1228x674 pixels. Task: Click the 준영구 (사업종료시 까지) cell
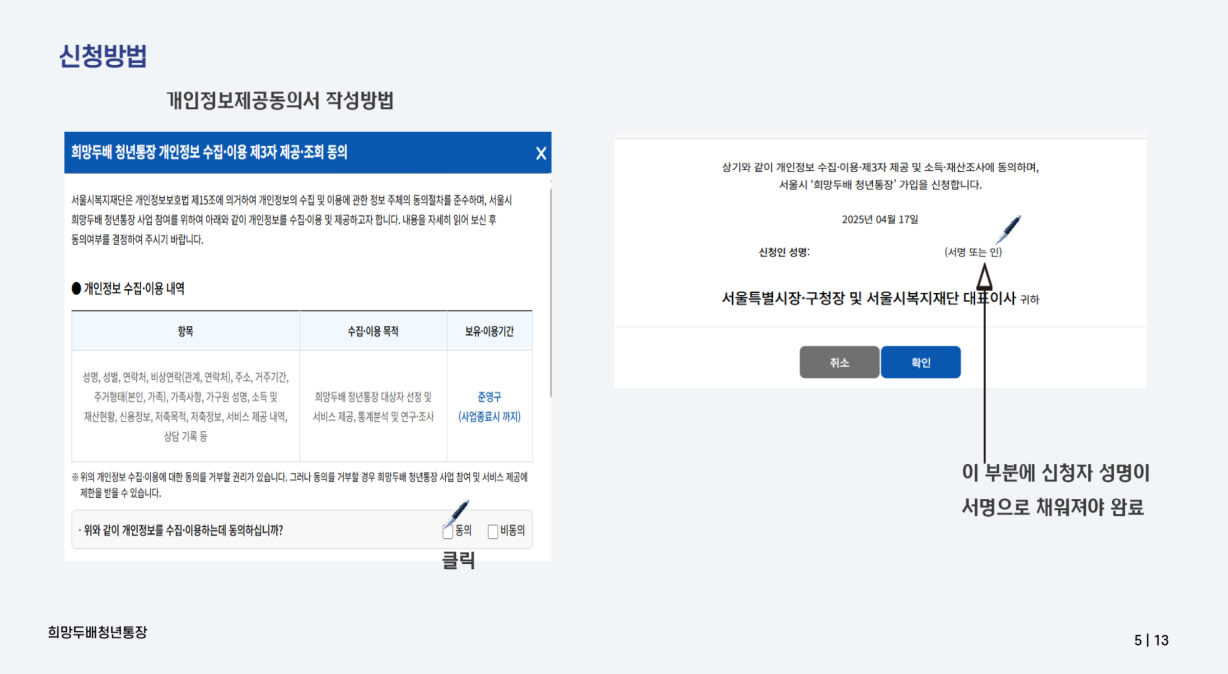(489, 407)
